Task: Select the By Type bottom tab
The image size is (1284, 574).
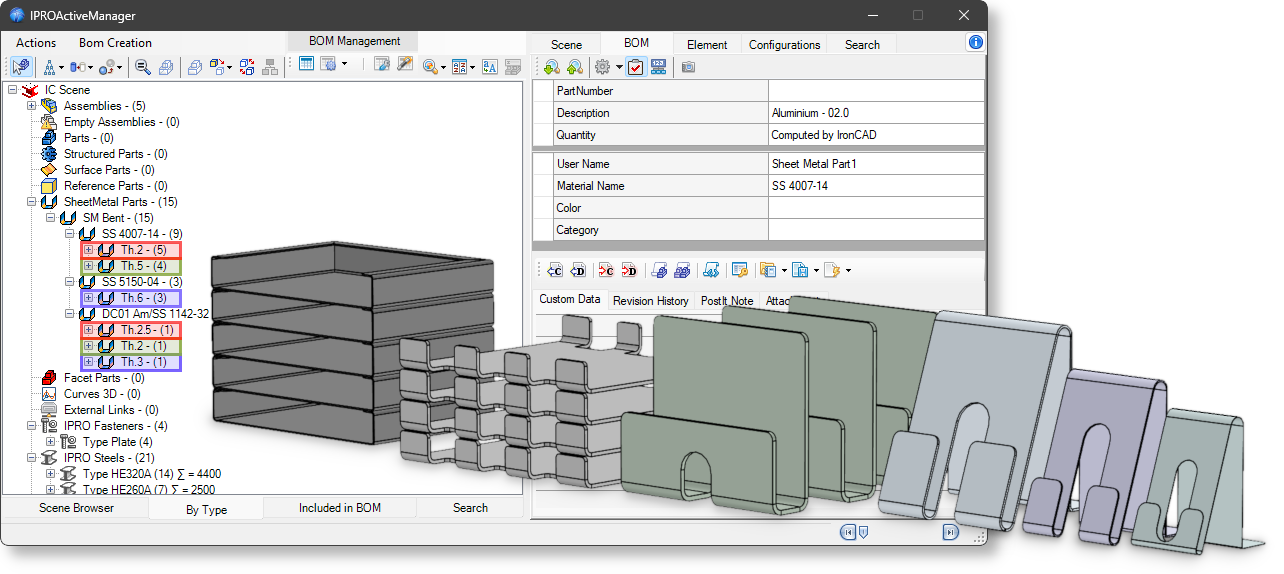Action: [206, 509]
